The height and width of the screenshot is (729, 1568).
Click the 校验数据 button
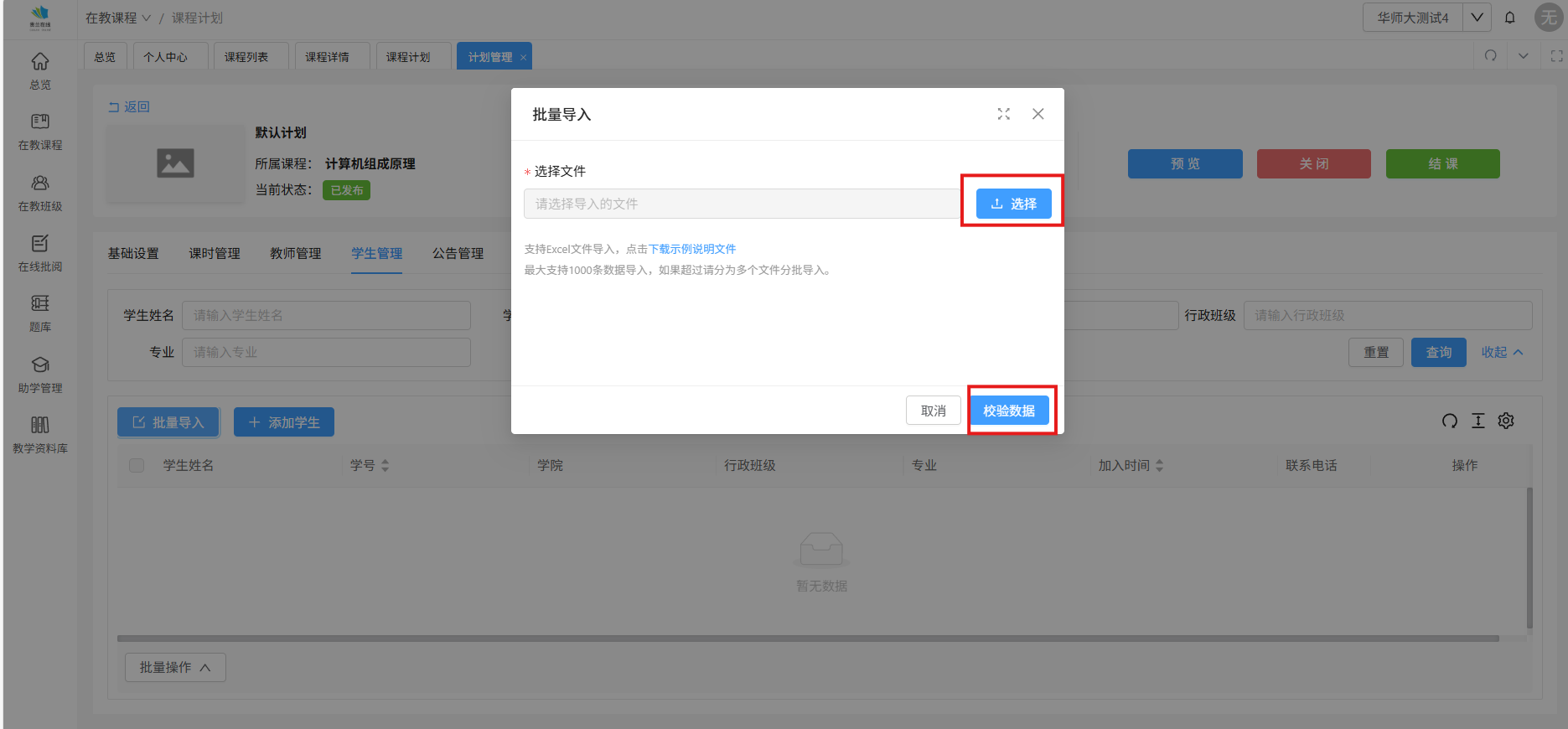(x=1009, y=411)
